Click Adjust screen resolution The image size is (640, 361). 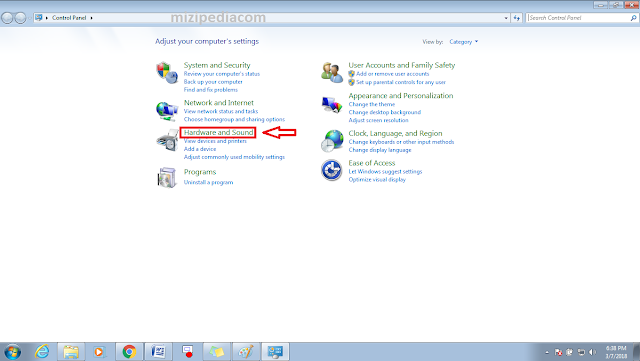point(378,120)
